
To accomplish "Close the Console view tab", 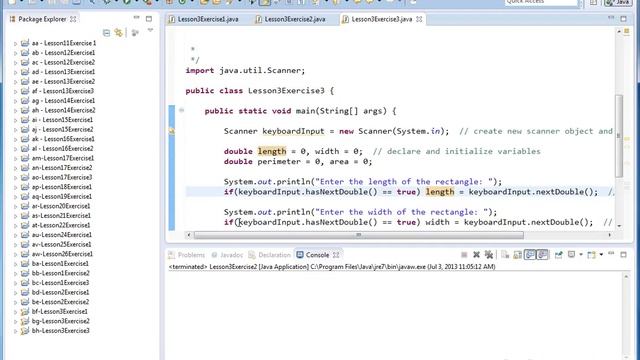I will [336, 255].
